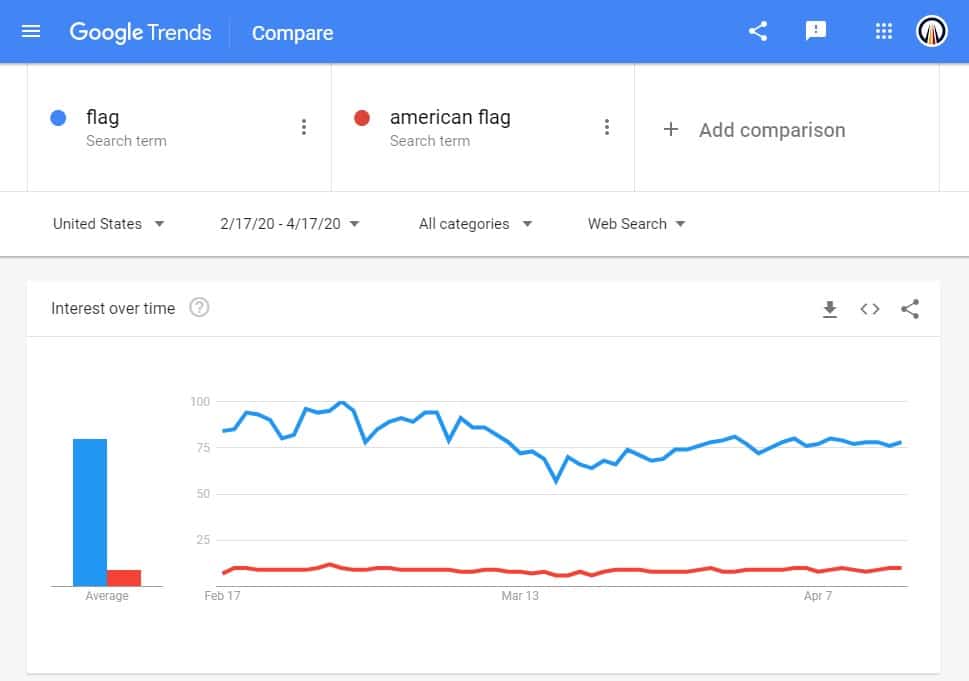Expand the United States region dropdown
Image resolution: width=969 pixels, height=681 pixels.
pos(109,224)
